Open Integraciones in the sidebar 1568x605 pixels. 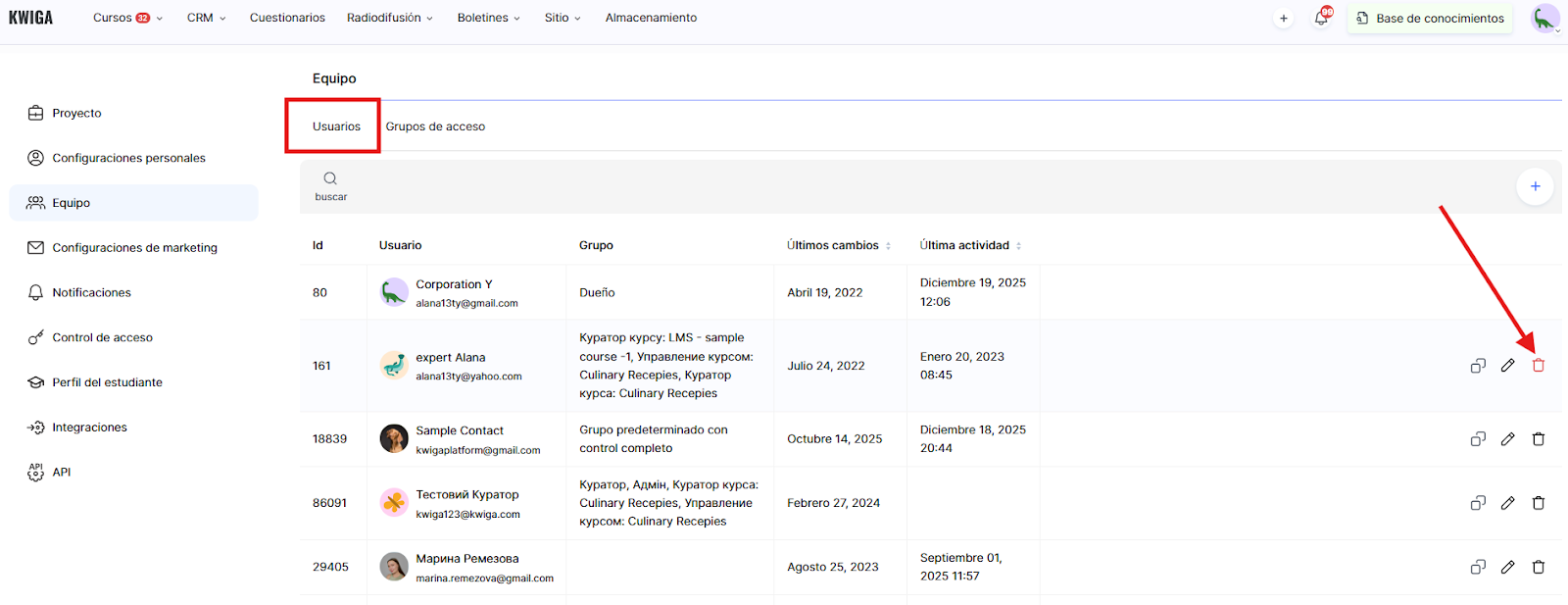tap(89, 428)
